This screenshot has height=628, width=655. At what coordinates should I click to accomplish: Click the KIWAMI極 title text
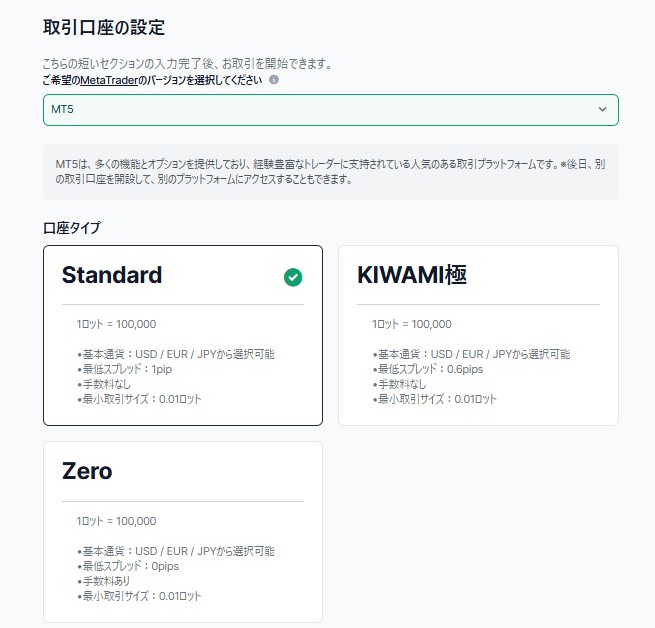click(x=412, y=275)
